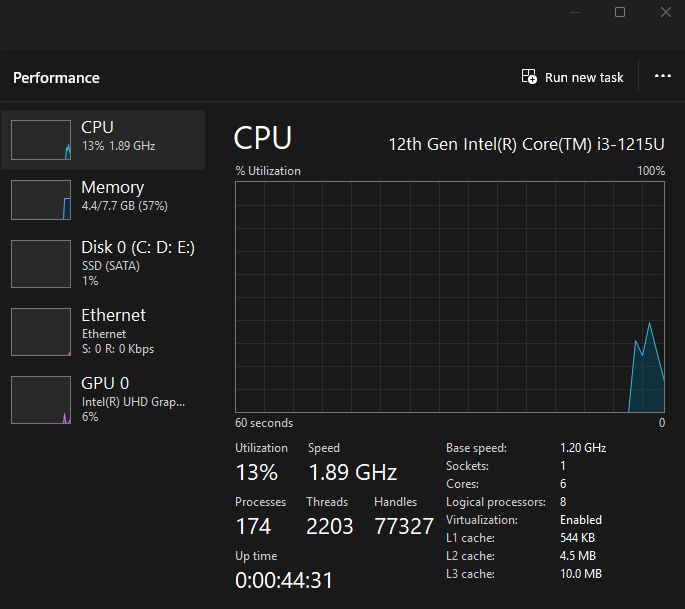Click the CPU utilization graph

click(450, 297)
